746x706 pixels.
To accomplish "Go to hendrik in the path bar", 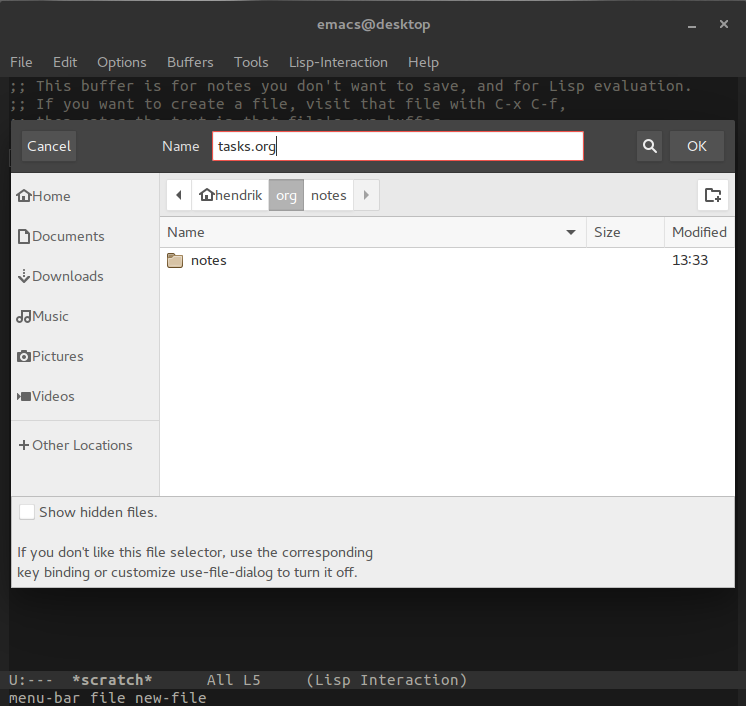I will (231, 195).
